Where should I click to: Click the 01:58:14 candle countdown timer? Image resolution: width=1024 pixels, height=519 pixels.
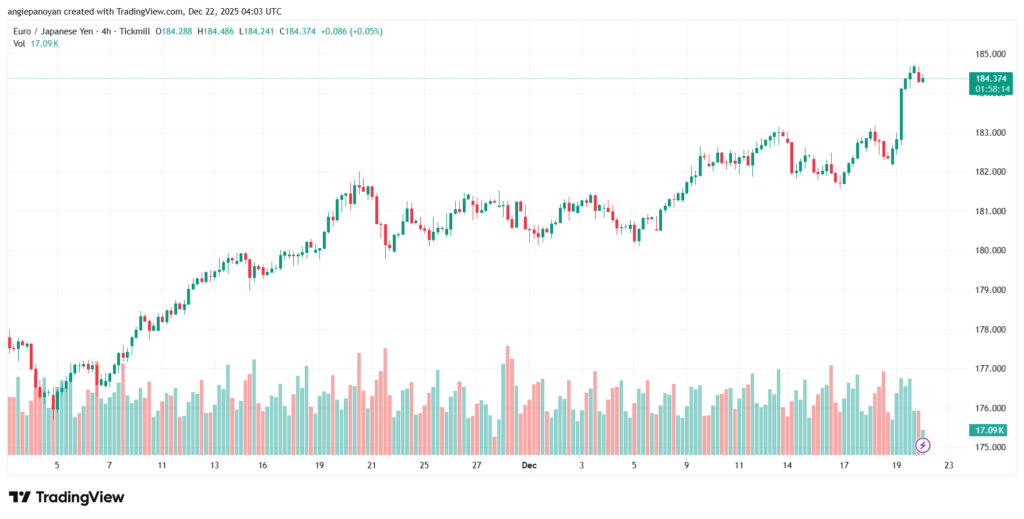click(x=990, y=89)
